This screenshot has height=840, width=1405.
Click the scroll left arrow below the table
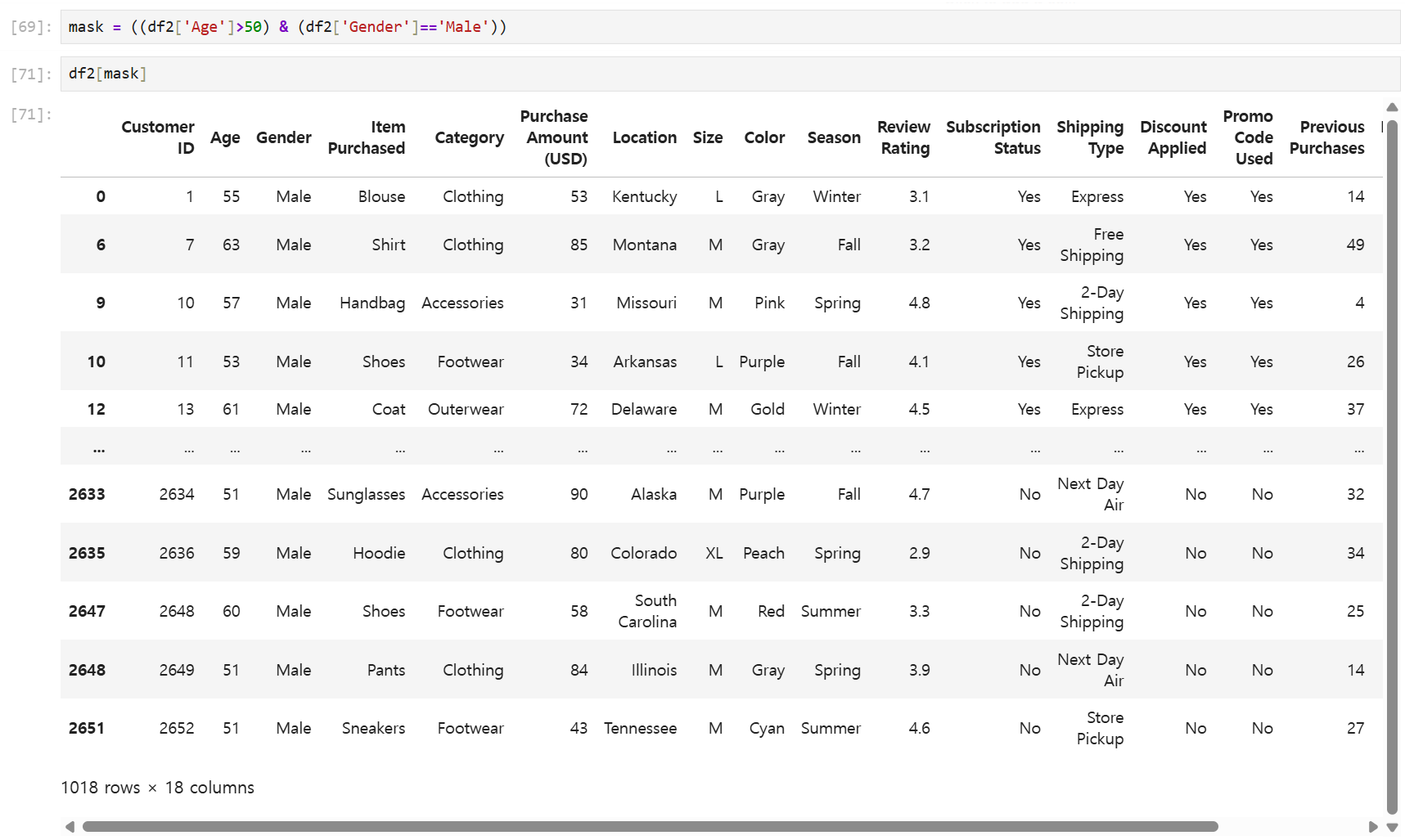70,827
